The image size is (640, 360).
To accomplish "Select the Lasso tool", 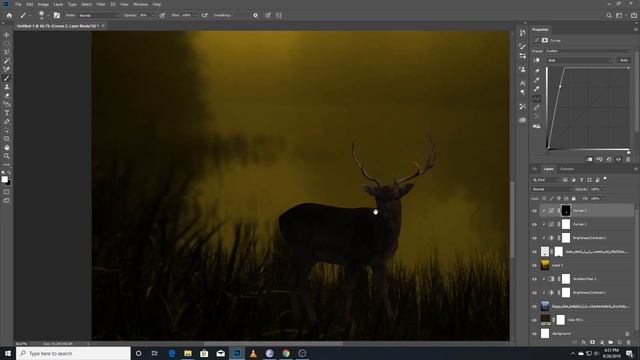I will (7, 52).
